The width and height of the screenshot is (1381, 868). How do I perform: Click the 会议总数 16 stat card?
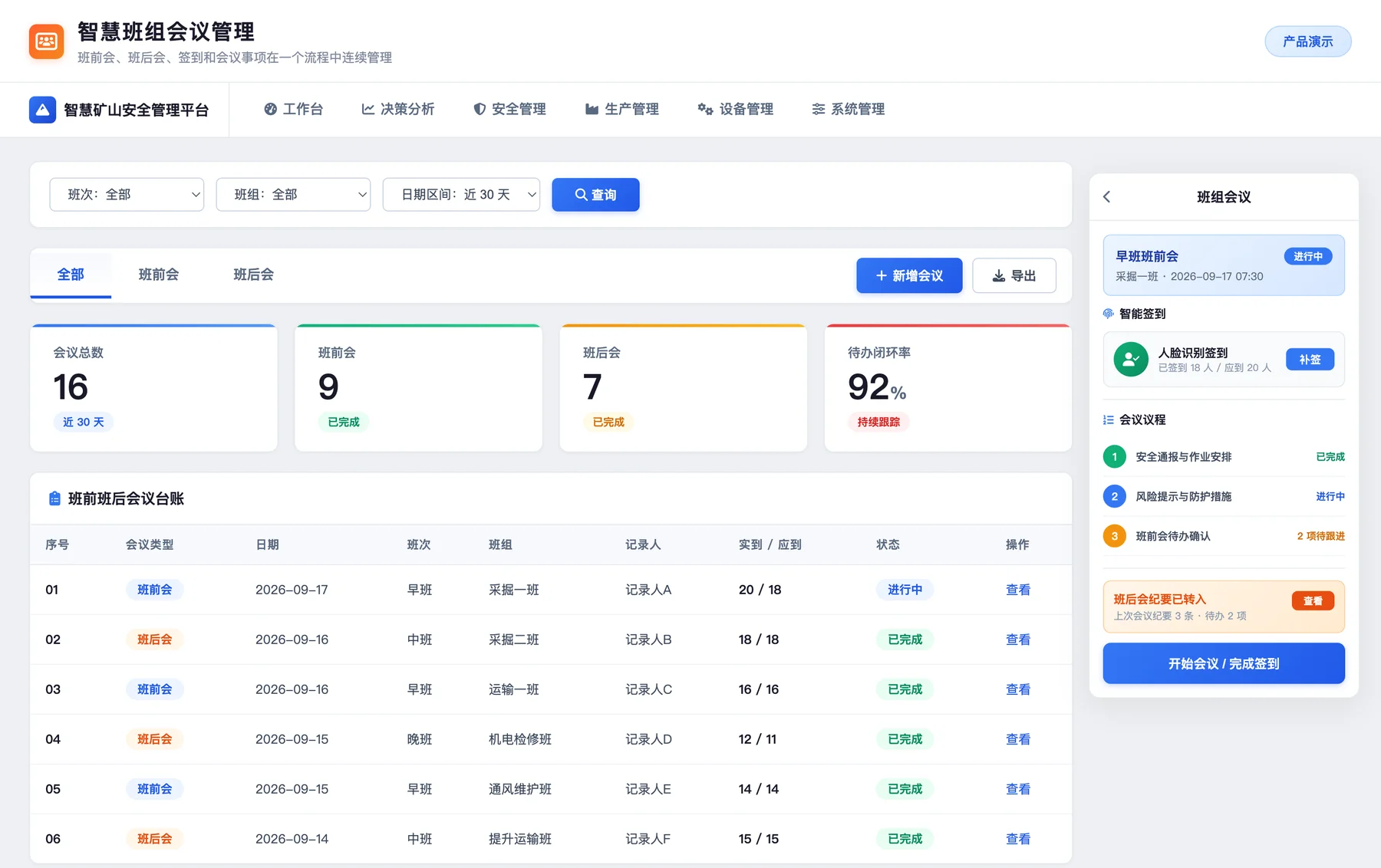point(153,388)
